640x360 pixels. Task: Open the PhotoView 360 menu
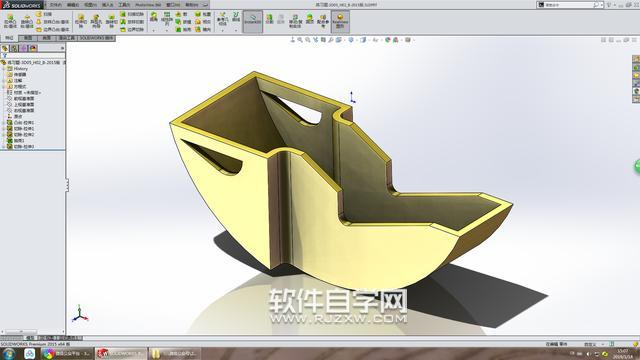(x=148, y=5)
